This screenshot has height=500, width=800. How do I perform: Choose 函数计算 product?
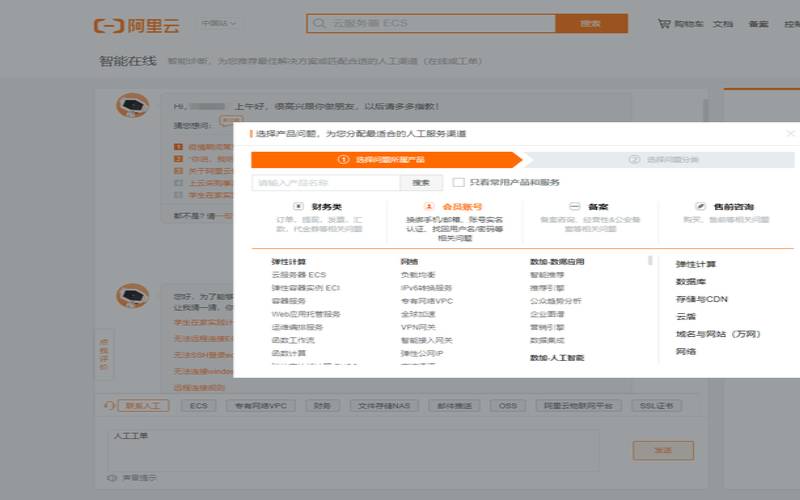click(x=288, y=353)
